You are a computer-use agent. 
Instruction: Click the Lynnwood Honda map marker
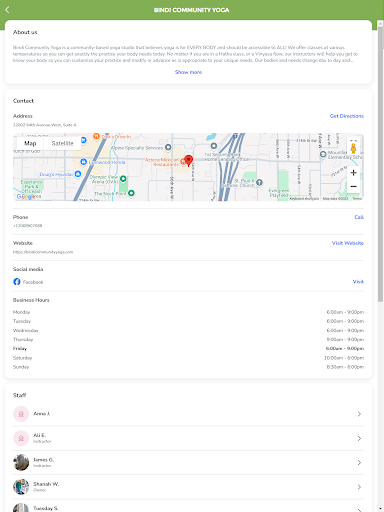(84, 162)
